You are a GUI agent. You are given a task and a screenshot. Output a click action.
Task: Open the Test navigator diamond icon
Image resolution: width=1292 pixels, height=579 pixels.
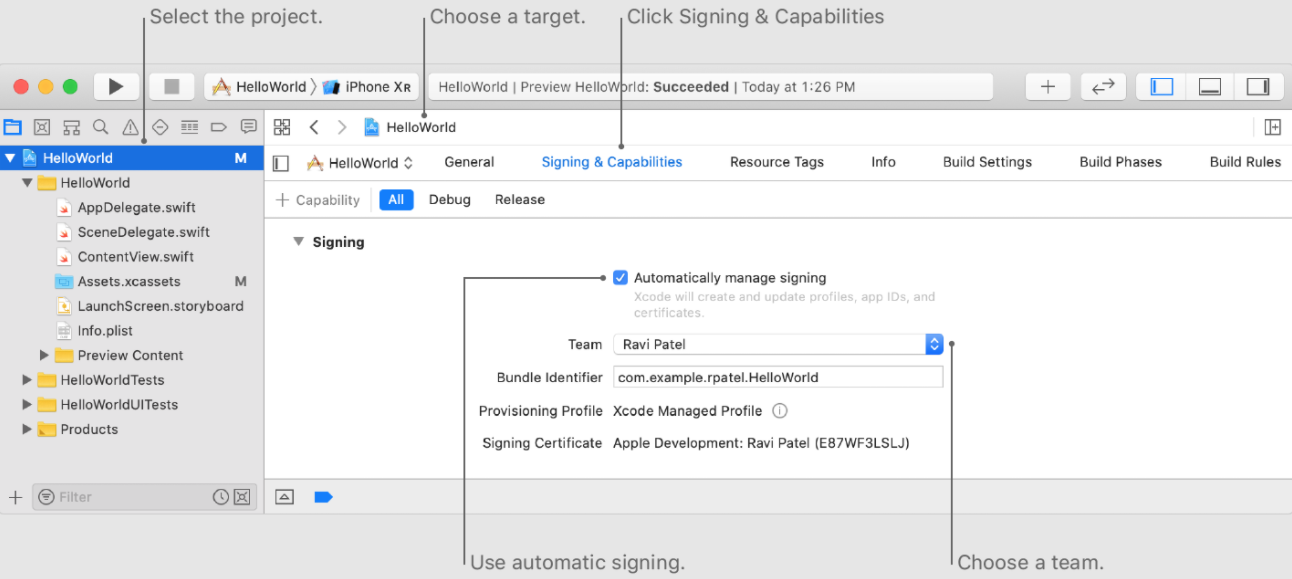tap(160, 127)
